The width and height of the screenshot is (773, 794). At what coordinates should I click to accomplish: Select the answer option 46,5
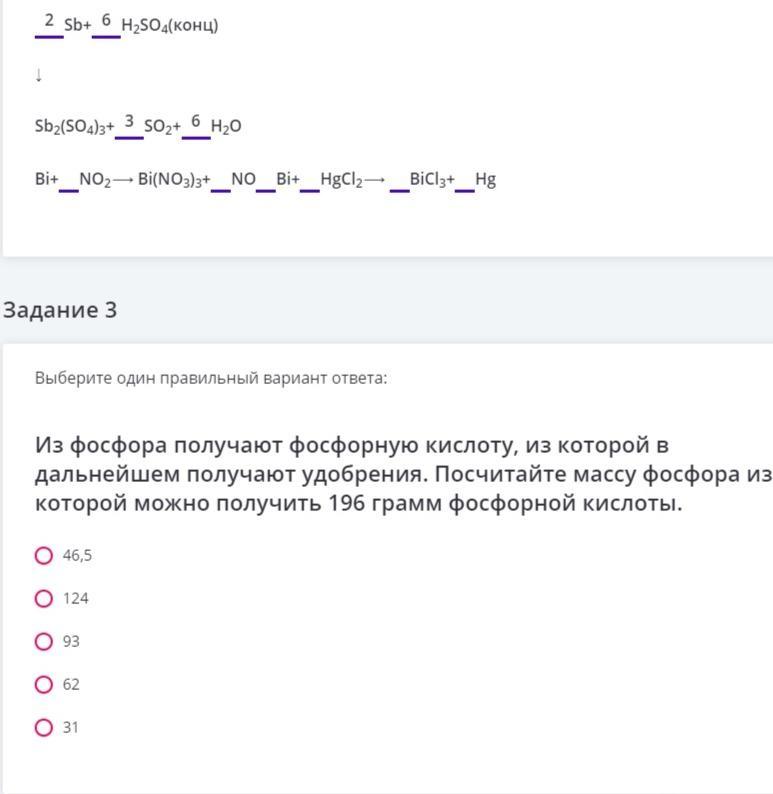[x=44, y=556]
